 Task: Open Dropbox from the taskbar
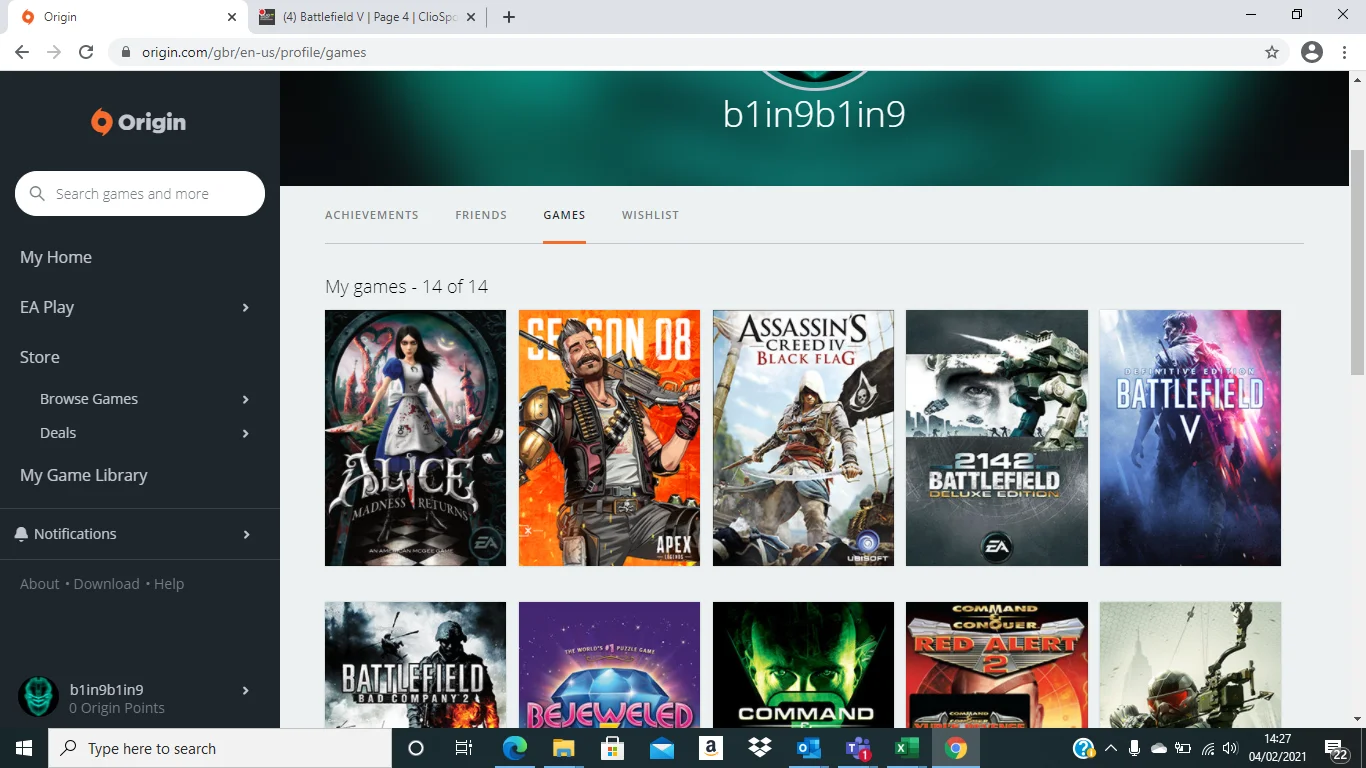(x=760, y=748)
